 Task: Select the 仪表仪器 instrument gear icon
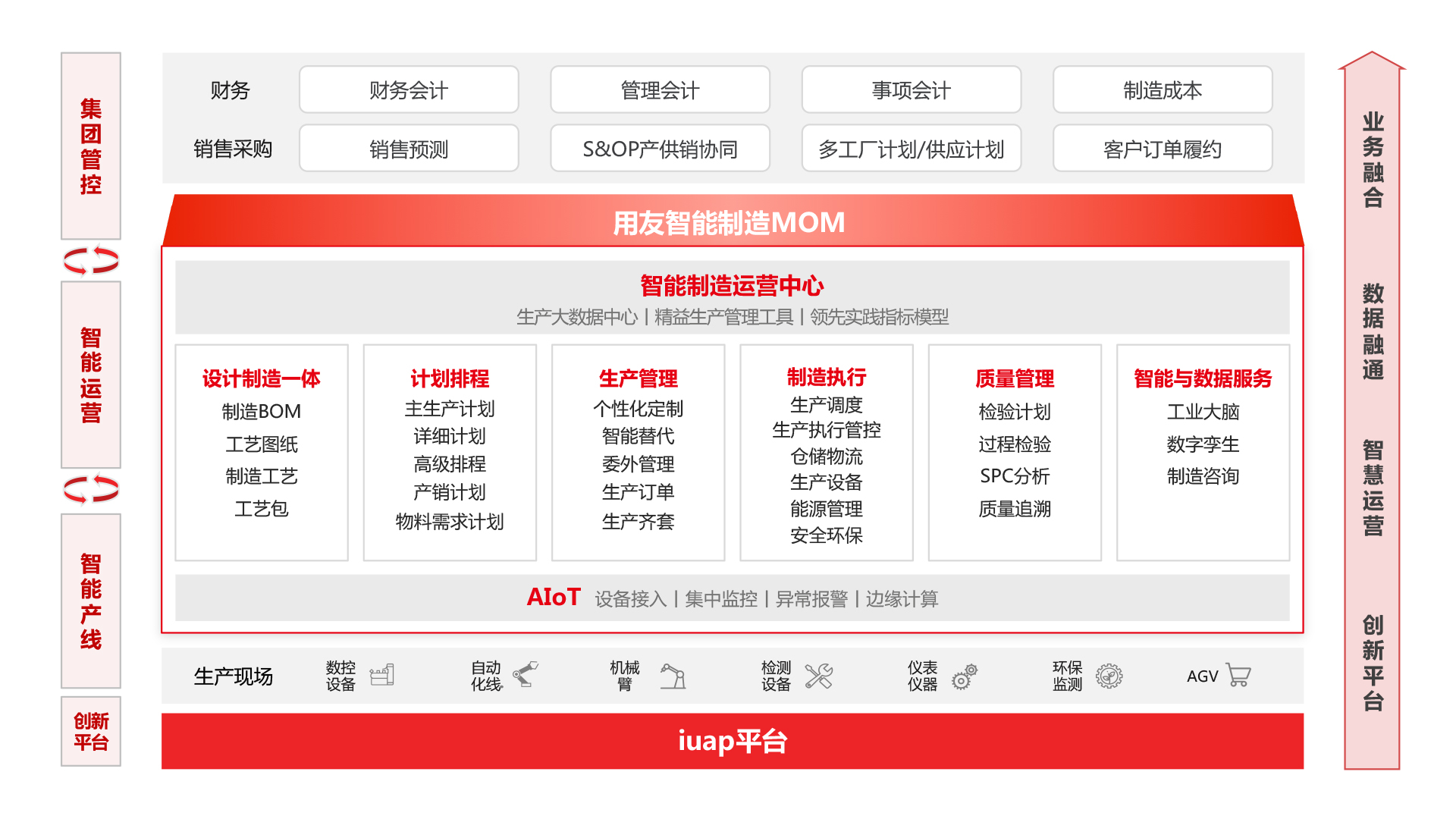click(966, 677)
